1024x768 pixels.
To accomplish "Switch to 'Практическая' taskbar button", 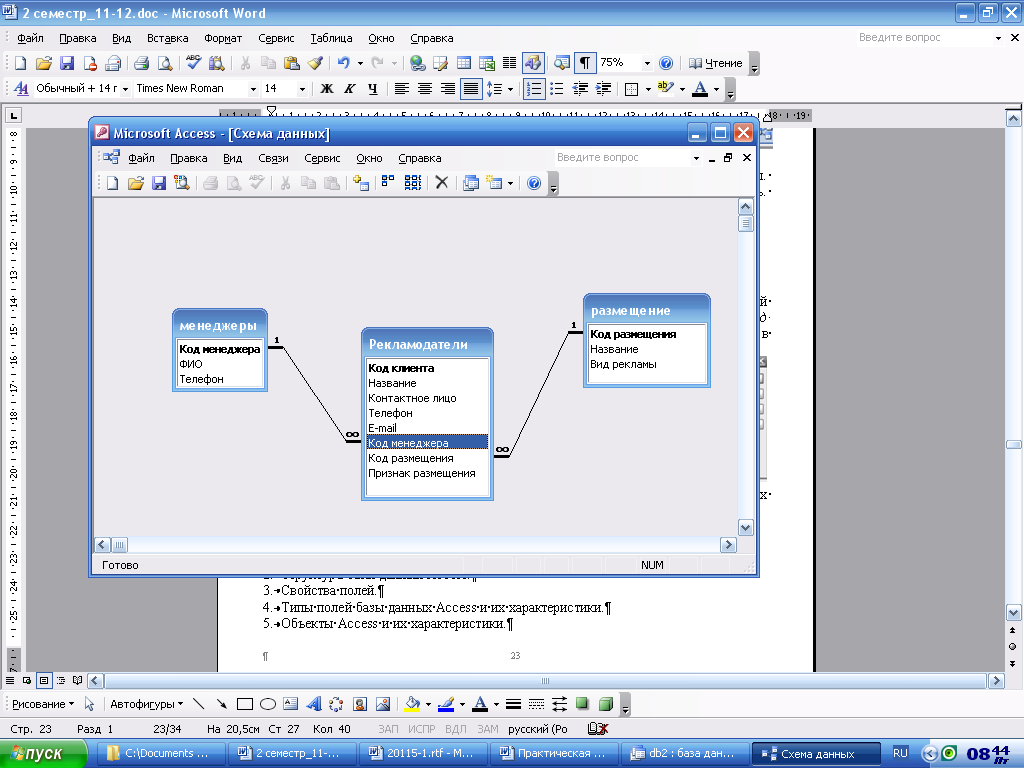I will (x=552, y=754).
